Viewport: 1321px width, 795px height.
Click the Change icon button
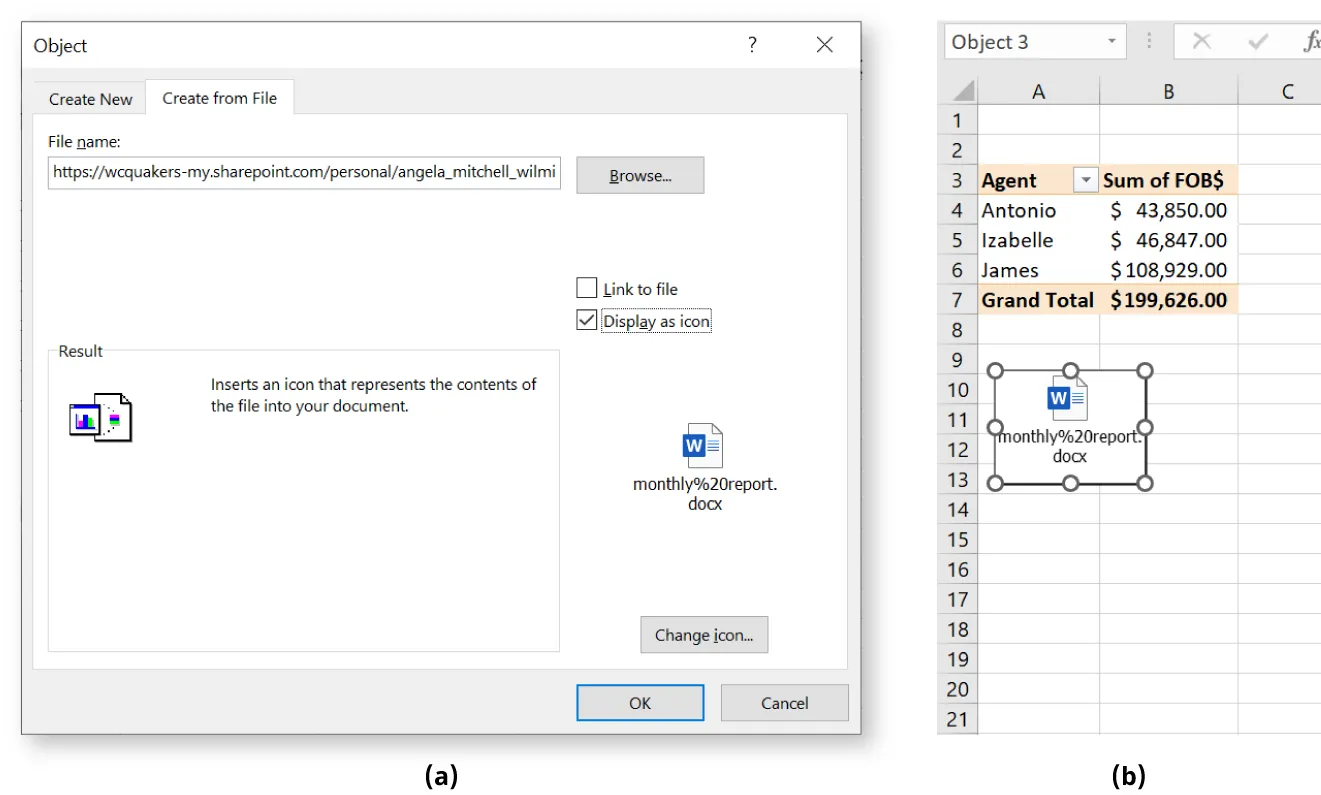pyautogui.click(x=704, y=634)
